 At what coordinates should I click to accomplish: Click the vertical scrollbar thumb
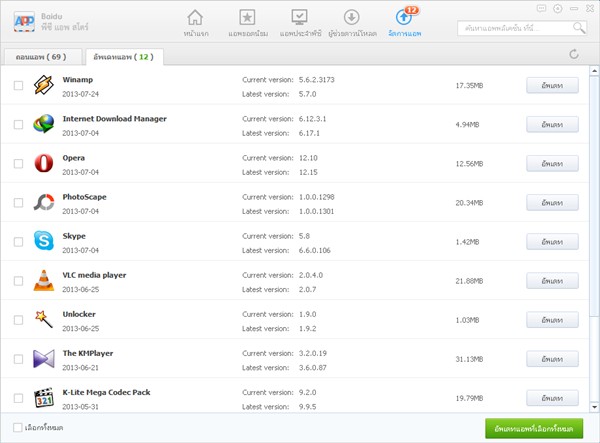tap(594, 196)
